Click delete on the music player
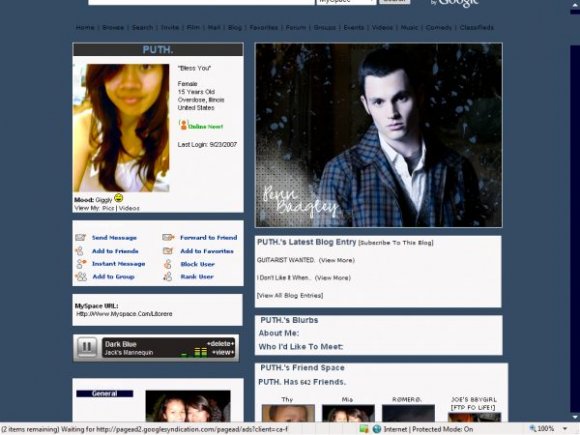The image size is (580, 435). 220,344
